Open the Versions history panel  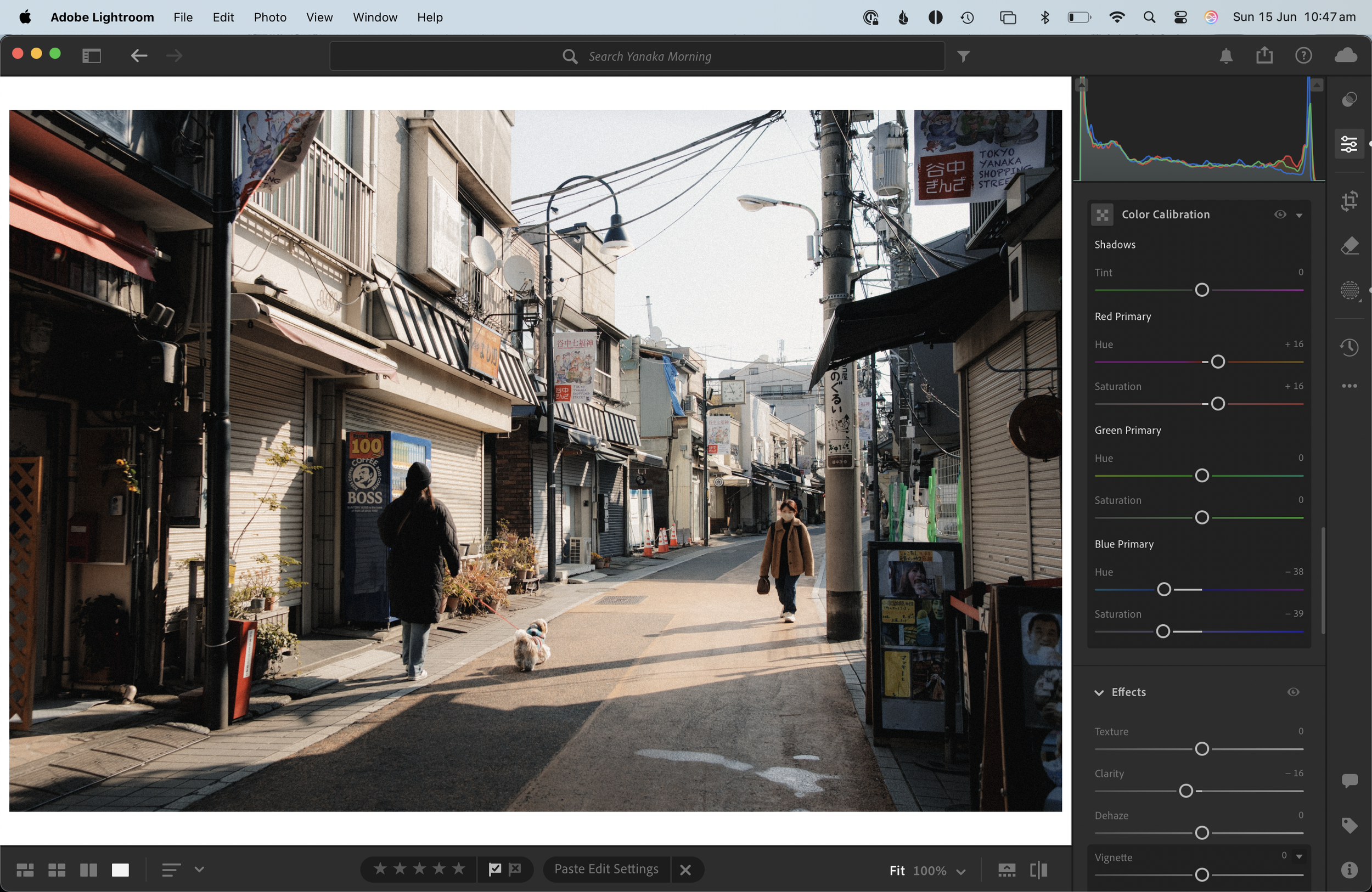(1349, 347)
